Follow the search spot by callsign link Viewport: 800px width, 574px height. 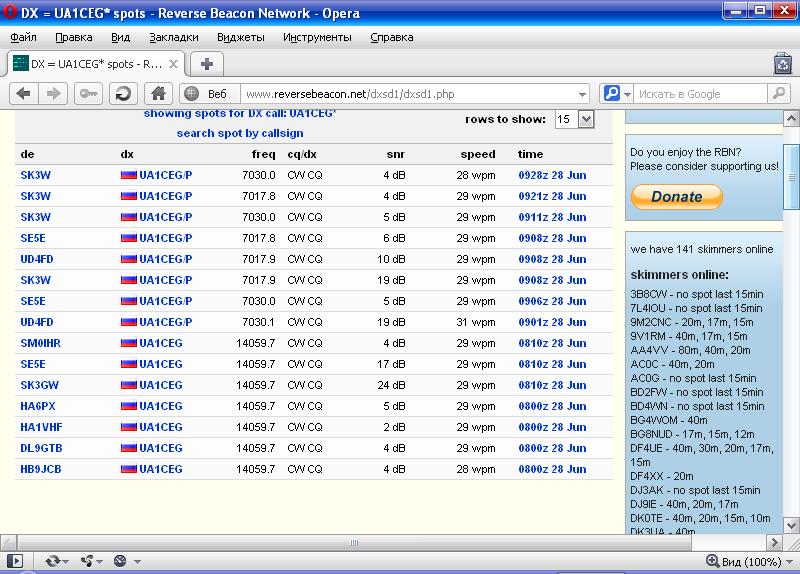[x=240, y=133]
